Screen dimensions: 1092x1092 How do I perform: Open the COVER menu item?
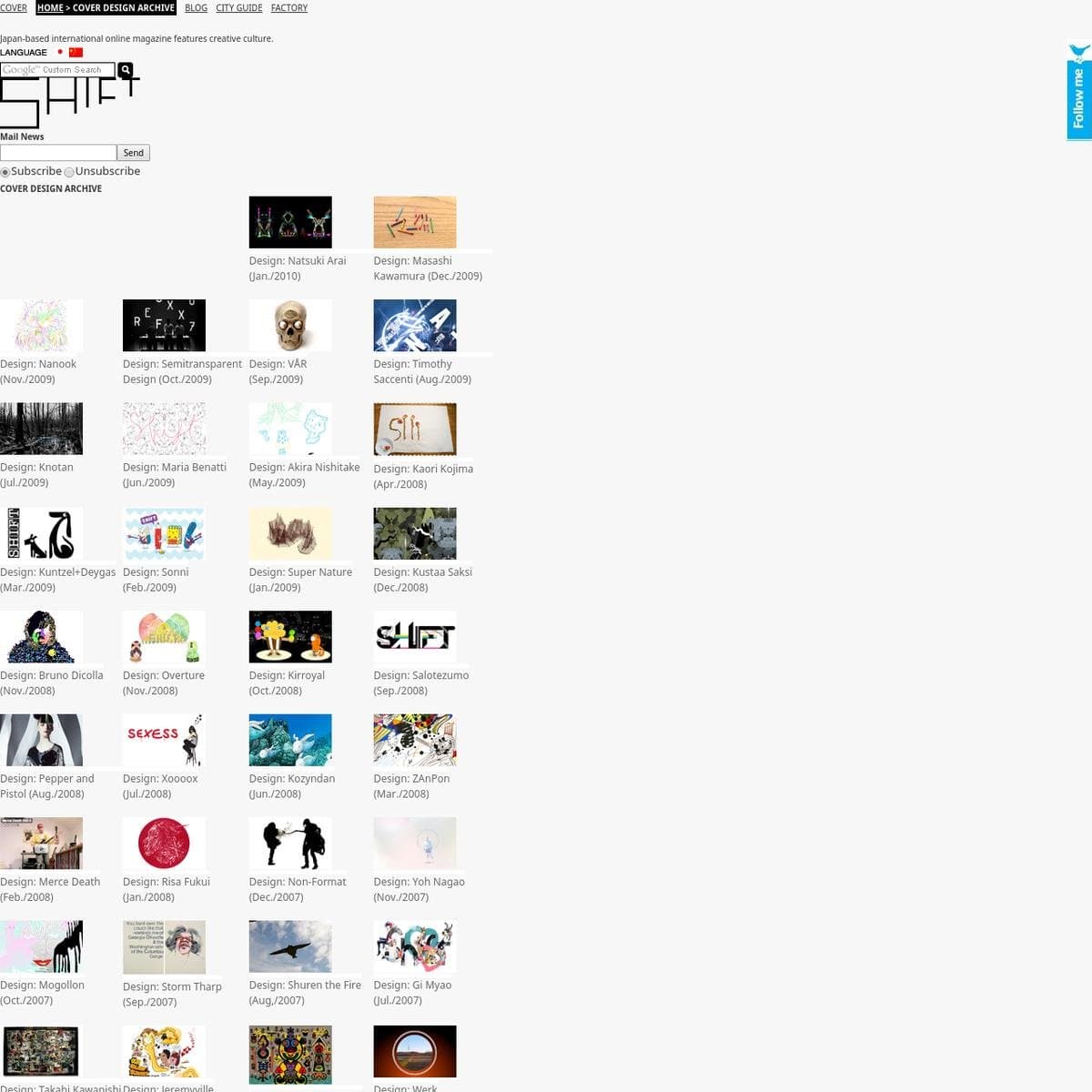pyautogui.click(x=14, y=7)
